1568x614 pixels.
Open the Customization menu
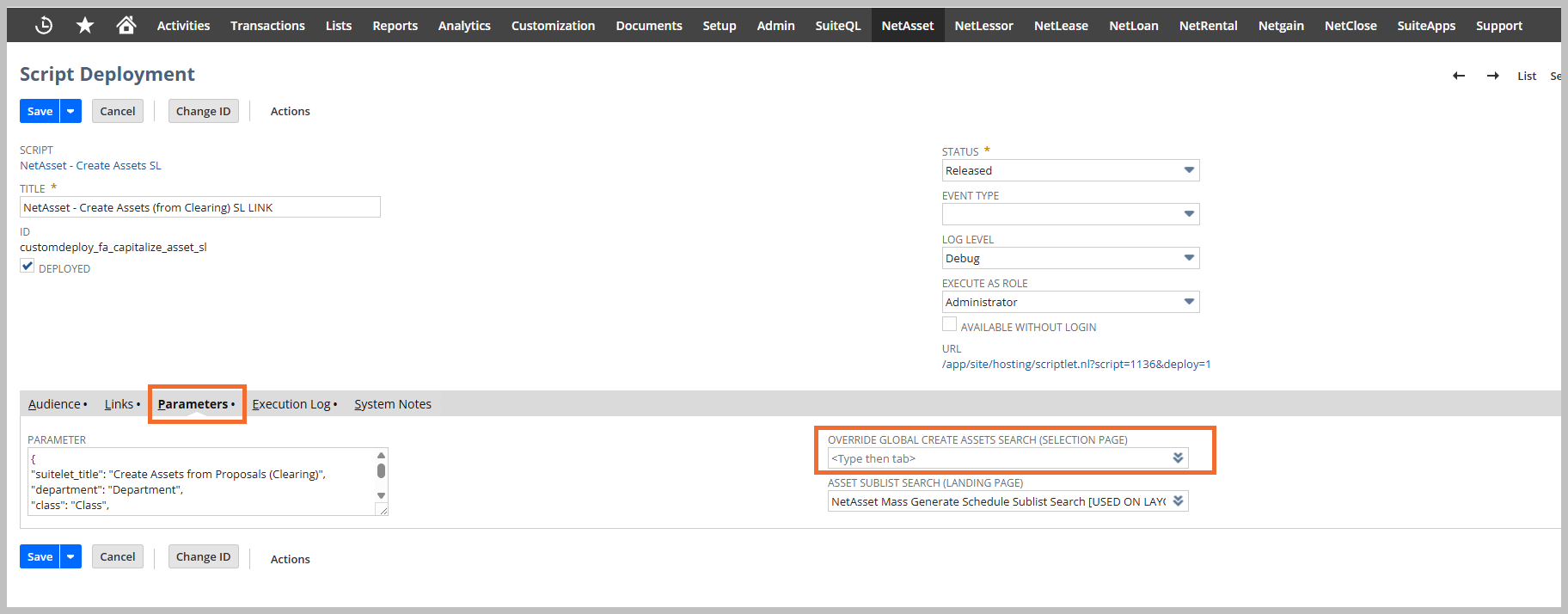click(553, 26)
